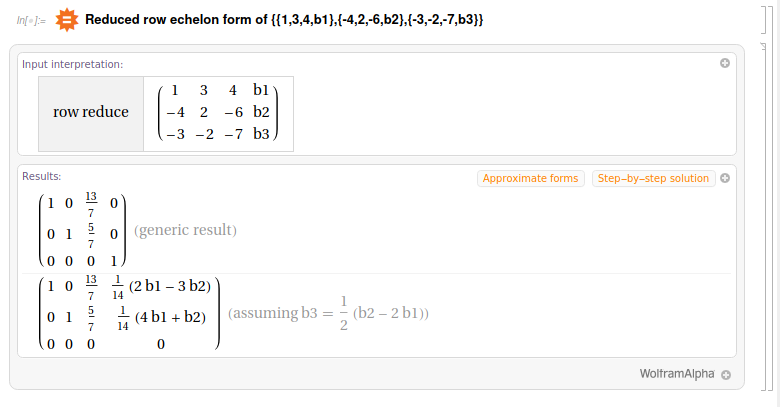Click the 'row reduce' label
The width and height of the screenshot is (780, 407).
point(91,112)
